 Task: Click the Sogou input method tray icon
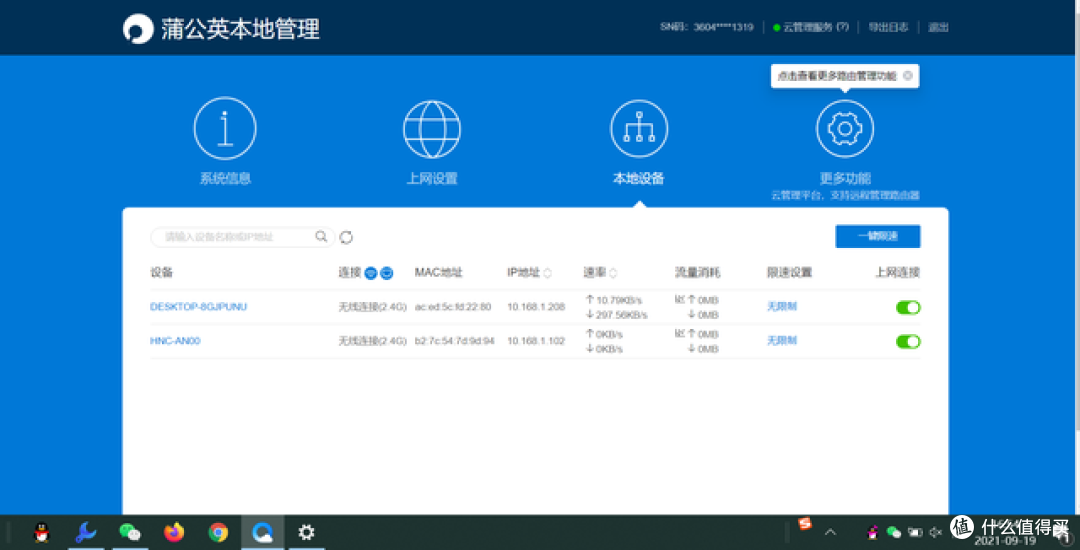click(x=805, y=524)
